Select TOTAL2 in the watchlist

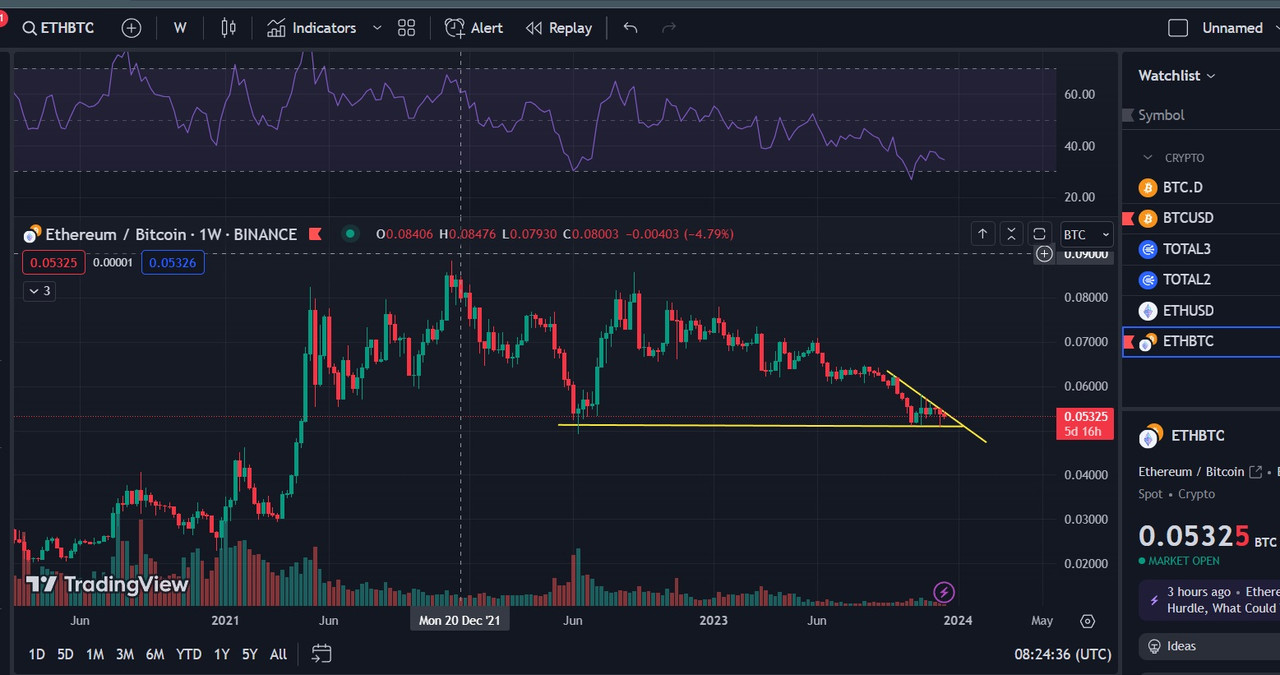click(1201, 279)
